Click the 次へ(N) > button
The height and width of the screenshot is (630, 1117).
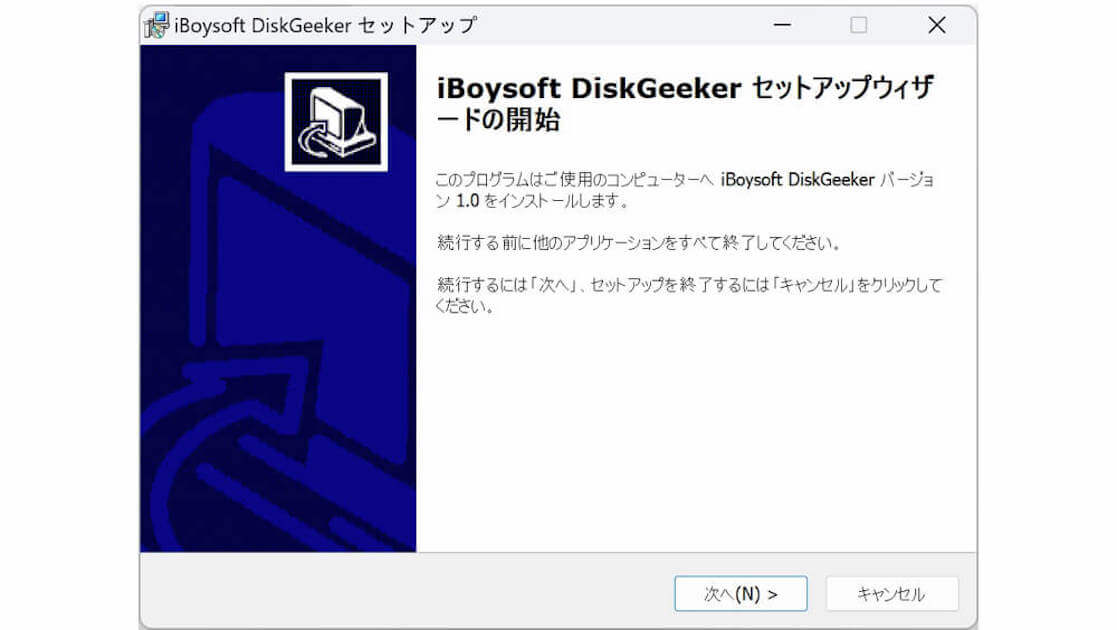point(740,593)
